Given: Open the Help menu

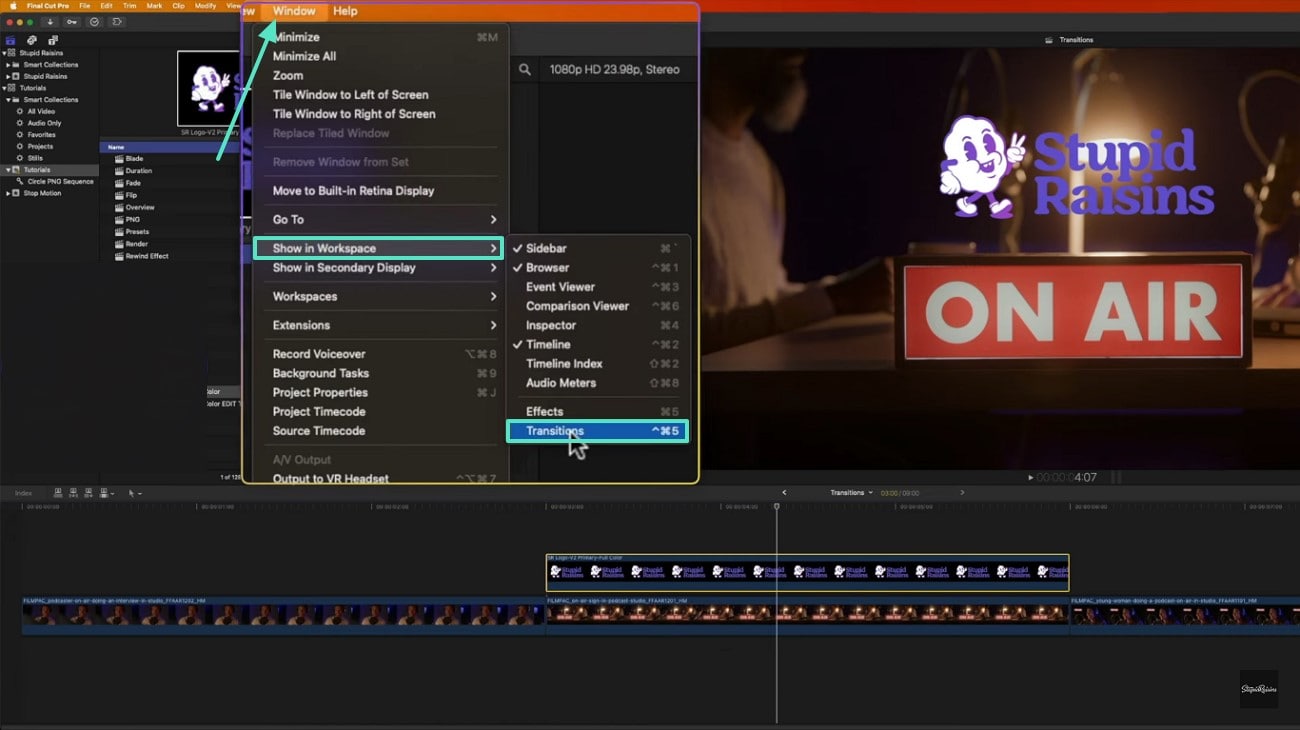Looking at the screenshot, I should coord(345,11).
